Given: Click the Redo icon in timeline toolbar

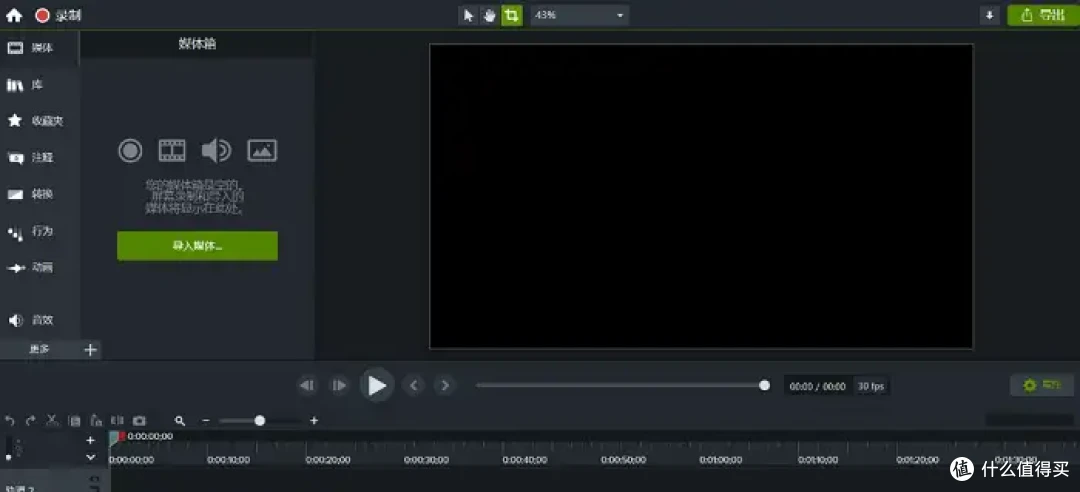Looking at the screenshot, I should [x=30, y=420].
